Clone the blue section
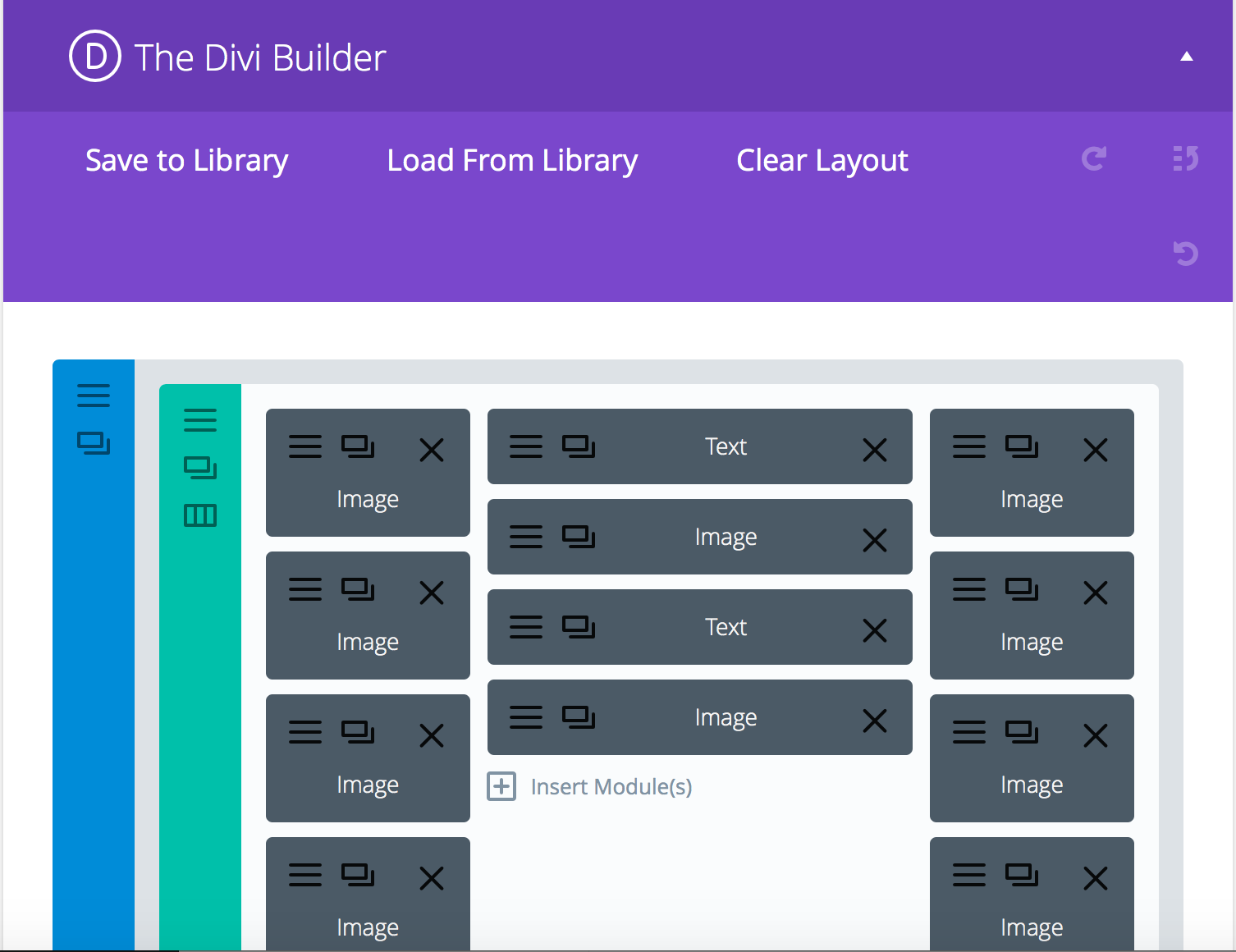1236x952 pixels. pos(94,443)
